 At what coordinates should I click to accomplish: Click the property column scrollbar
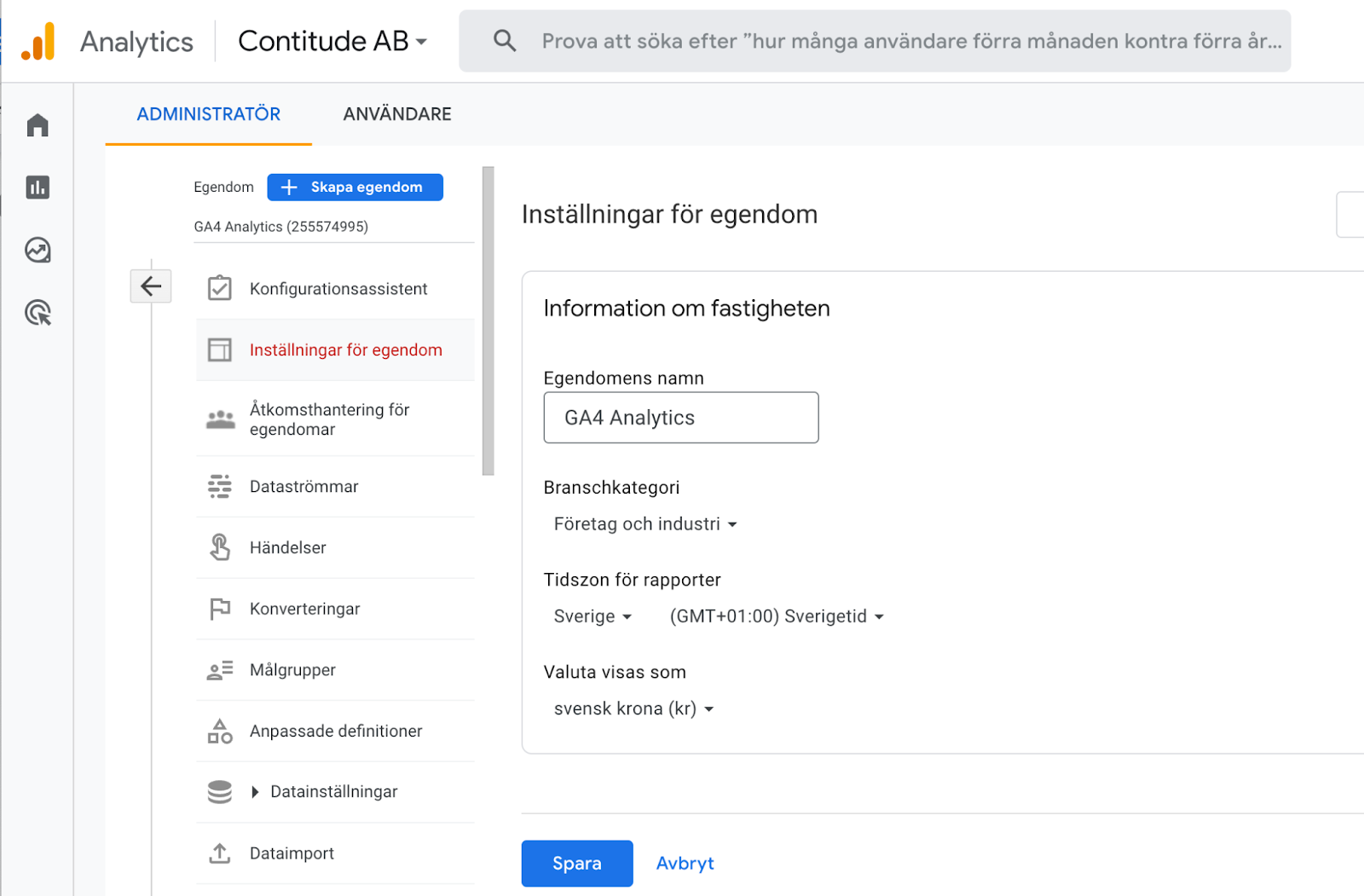(x=488, y=321)
